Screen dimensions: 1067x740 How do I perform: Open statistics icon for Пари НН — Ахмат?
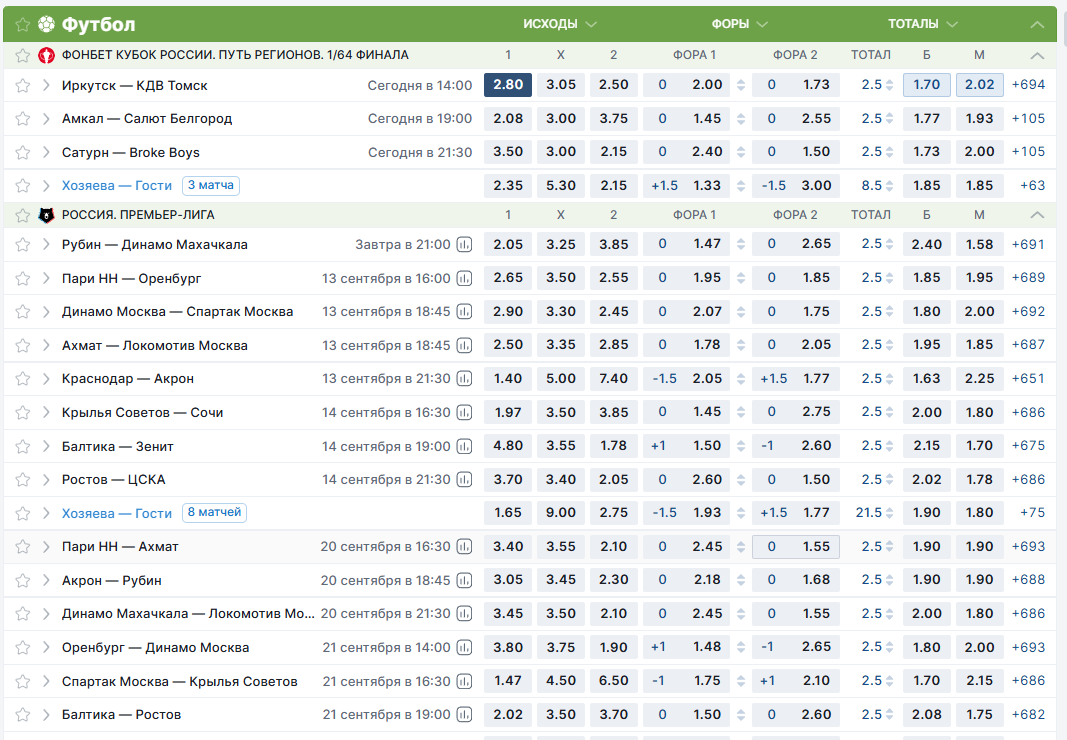[x=464, y=546]
